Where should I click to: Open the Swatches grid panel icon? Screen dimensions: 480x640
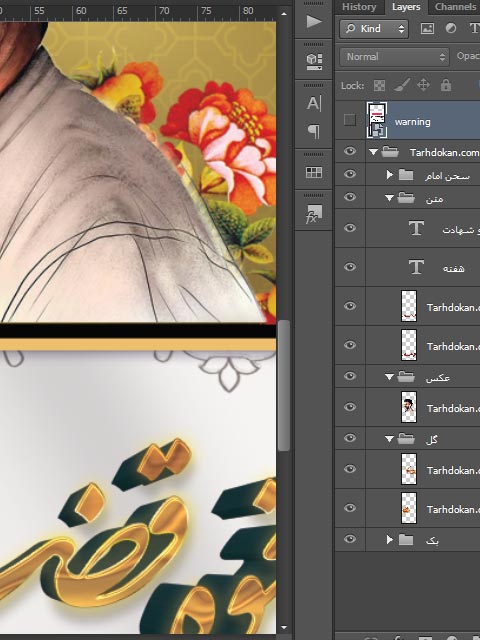tap(314, 172)
